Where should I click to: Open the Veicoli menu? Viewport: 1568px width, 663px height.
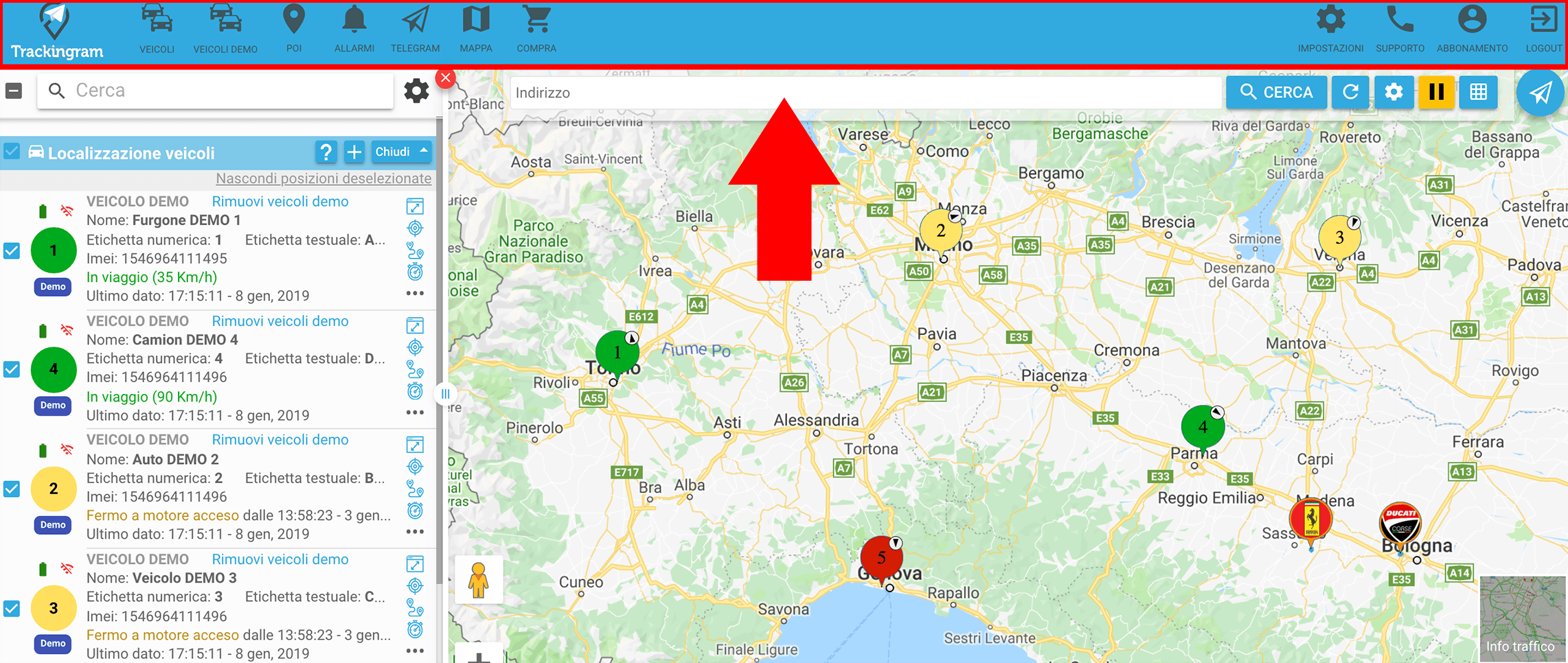157,29
